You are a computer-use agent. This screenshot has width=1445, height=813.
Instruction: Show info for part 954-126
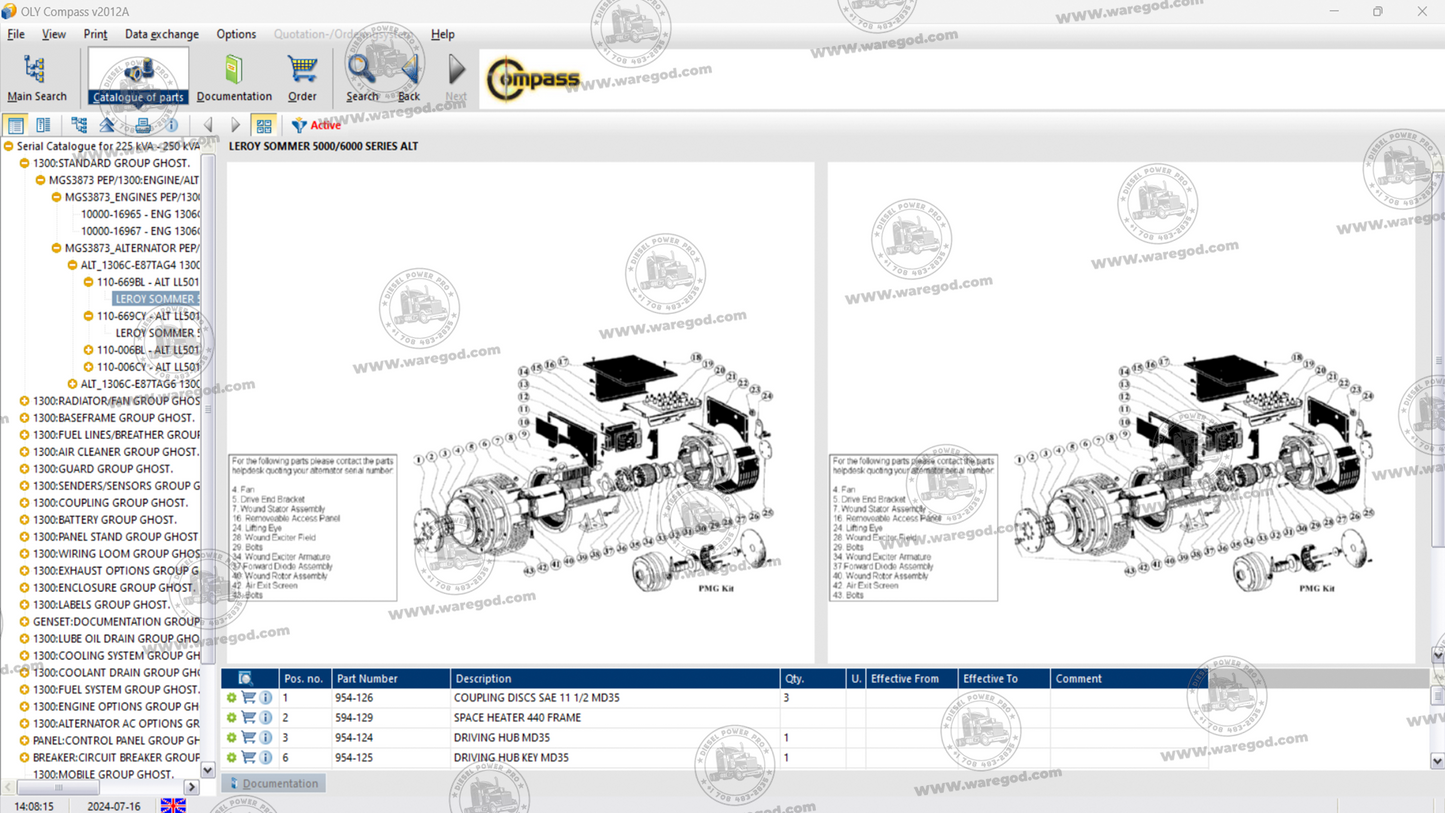point(266,698)
